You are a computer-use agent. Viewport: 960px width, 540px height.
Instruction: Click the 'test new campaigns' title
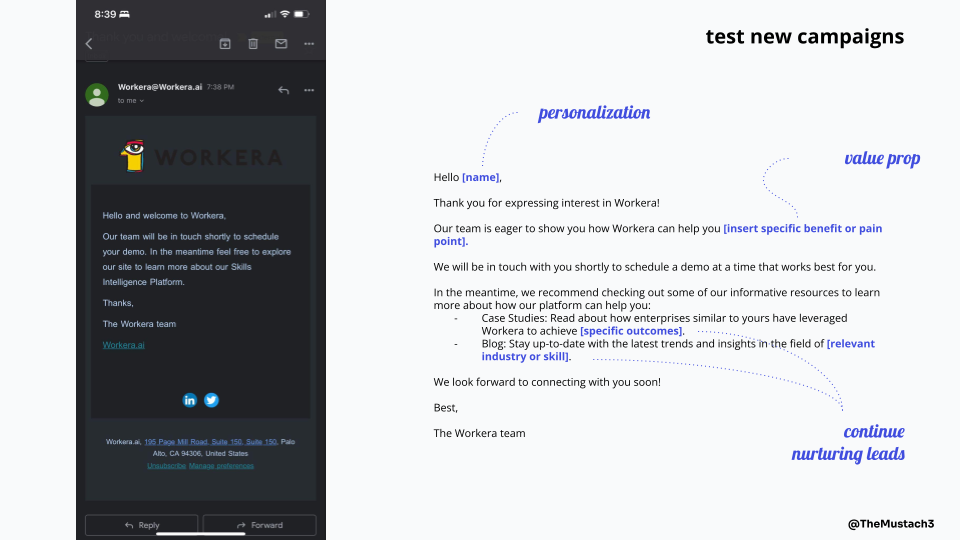(x=804, y=36)
